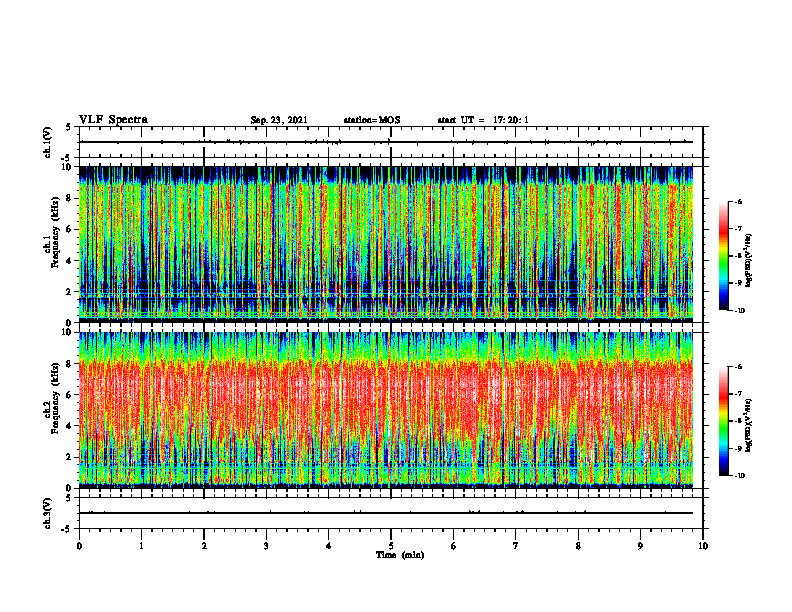Click the ch.1 colorbar "-6" label
The height and width of the screenshot is (612, 792).
[x=739, y=201]
